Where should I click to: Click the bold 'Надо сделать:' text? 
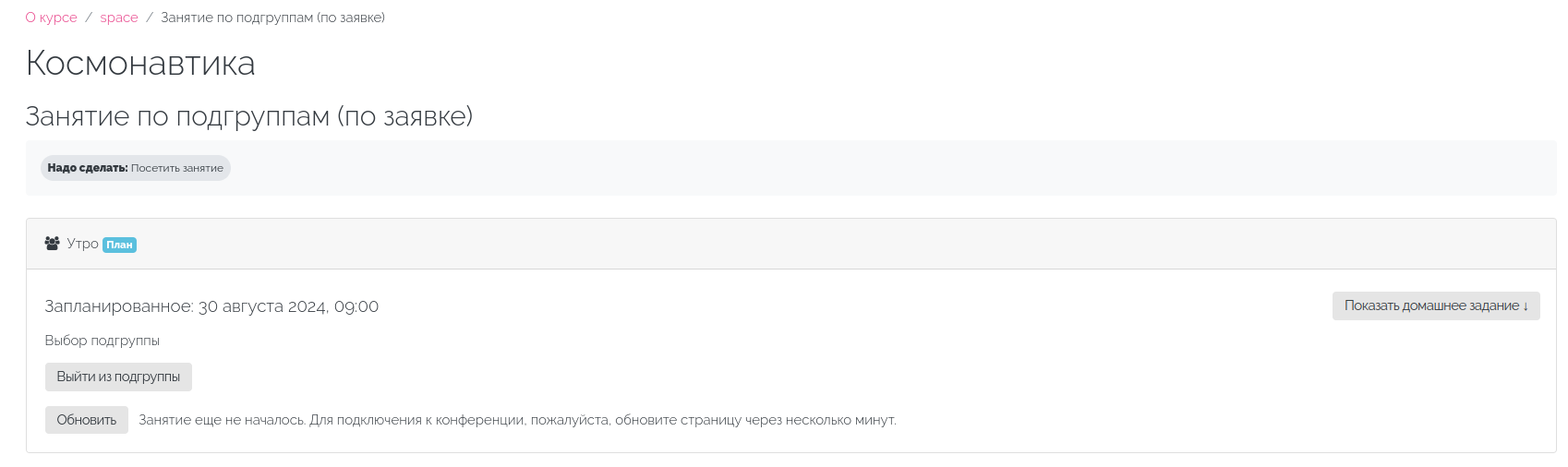[x=88, y=168]
